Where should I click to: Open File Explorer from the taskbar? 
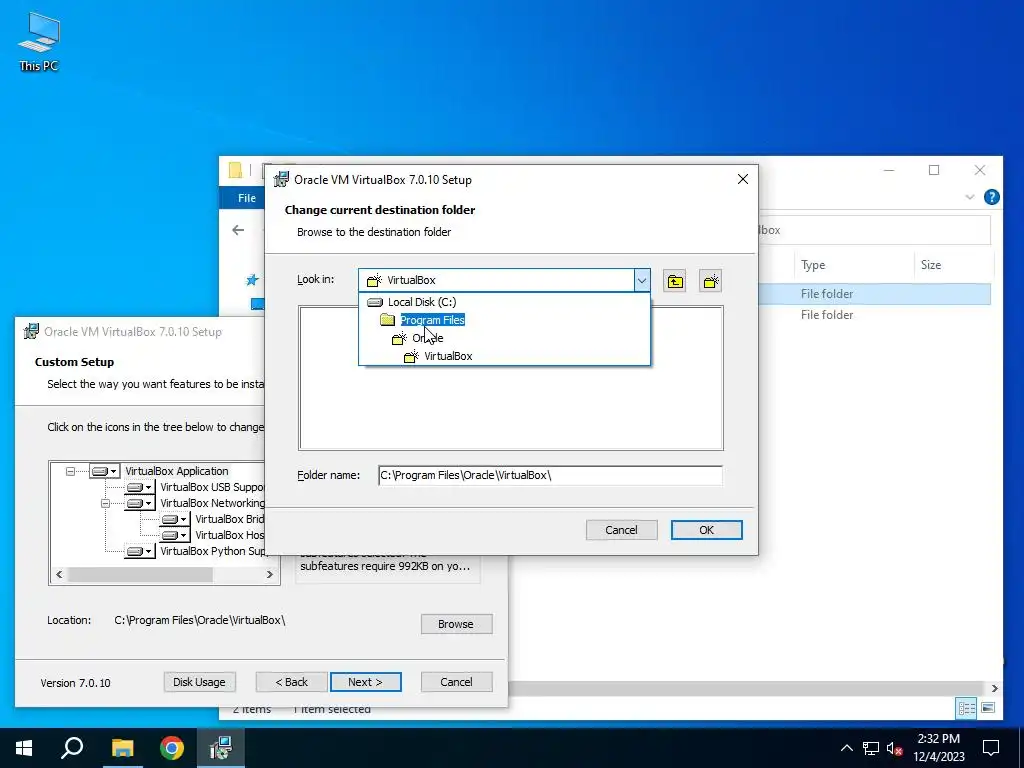122,748
